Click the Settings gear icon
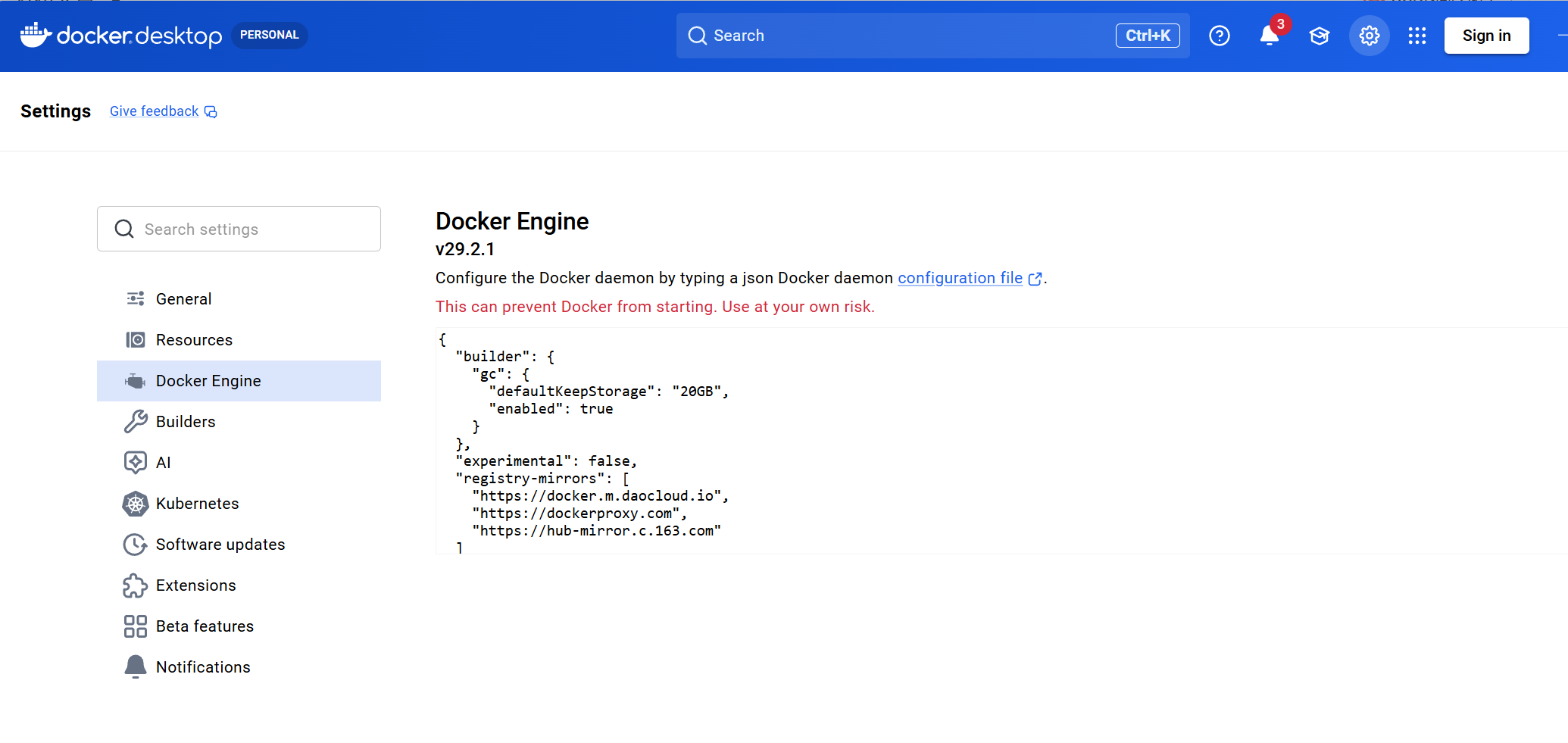 1369,36
